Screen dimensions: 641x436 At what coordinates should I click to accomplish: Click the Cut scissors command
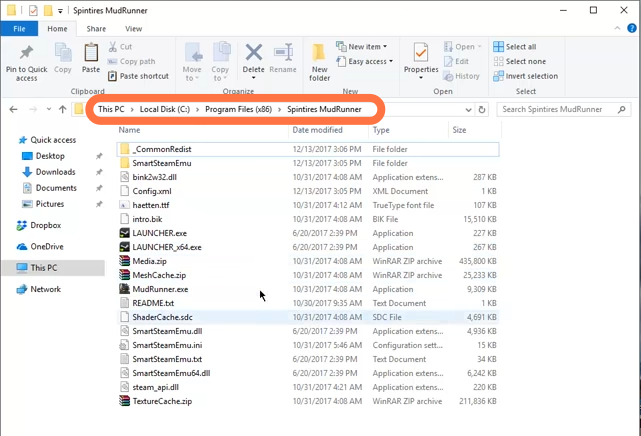pos(120,47)
